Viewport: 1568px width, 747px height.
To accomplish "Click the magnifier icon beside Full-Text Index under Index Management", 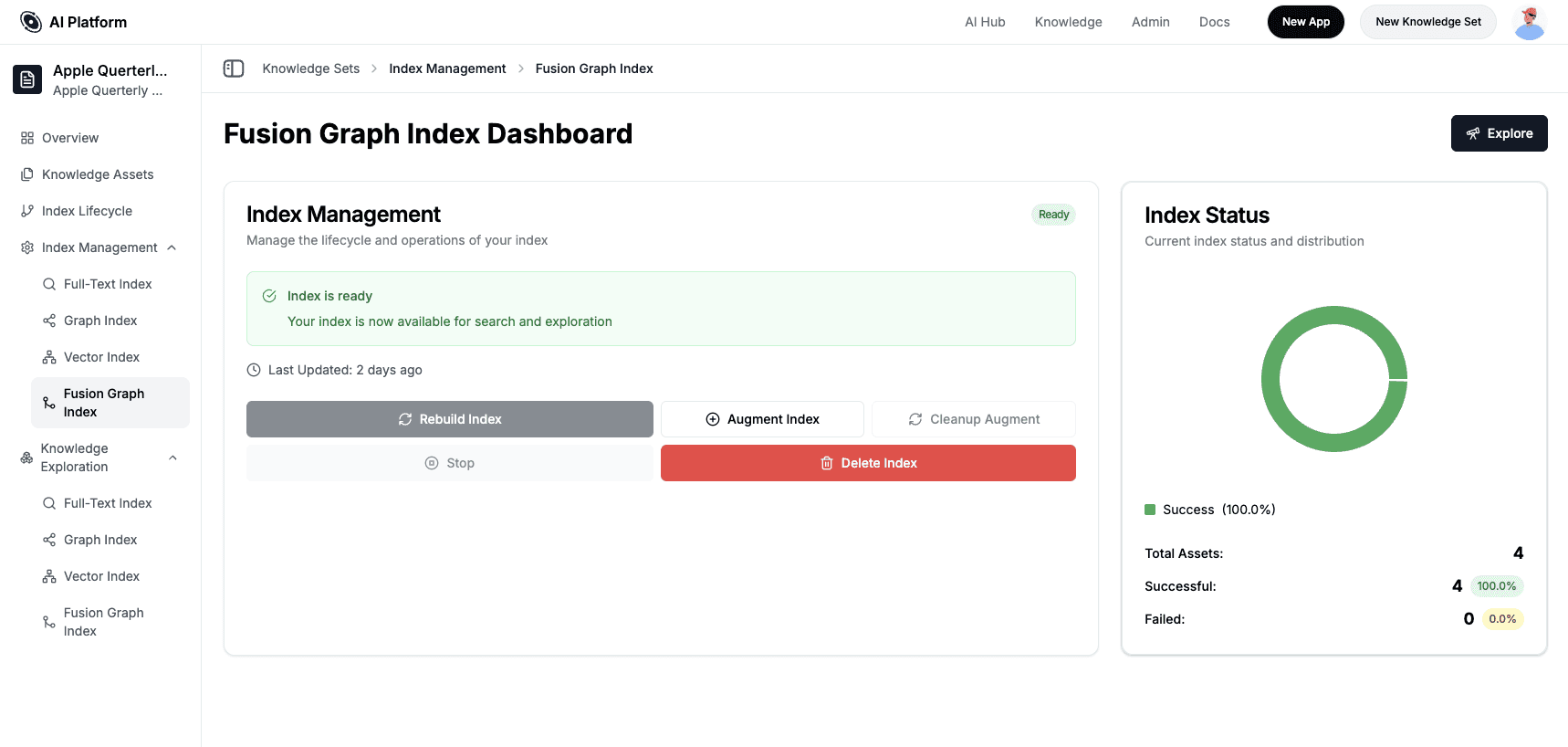I will coord(49,284).
